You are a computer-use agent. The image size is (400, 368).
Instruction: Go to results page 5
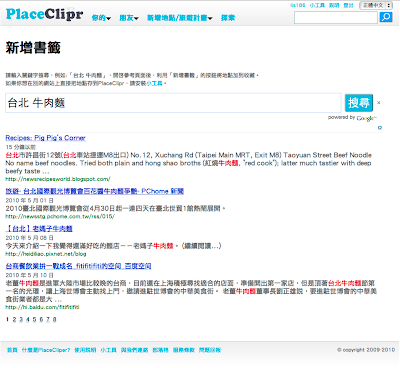click(34, 319)
